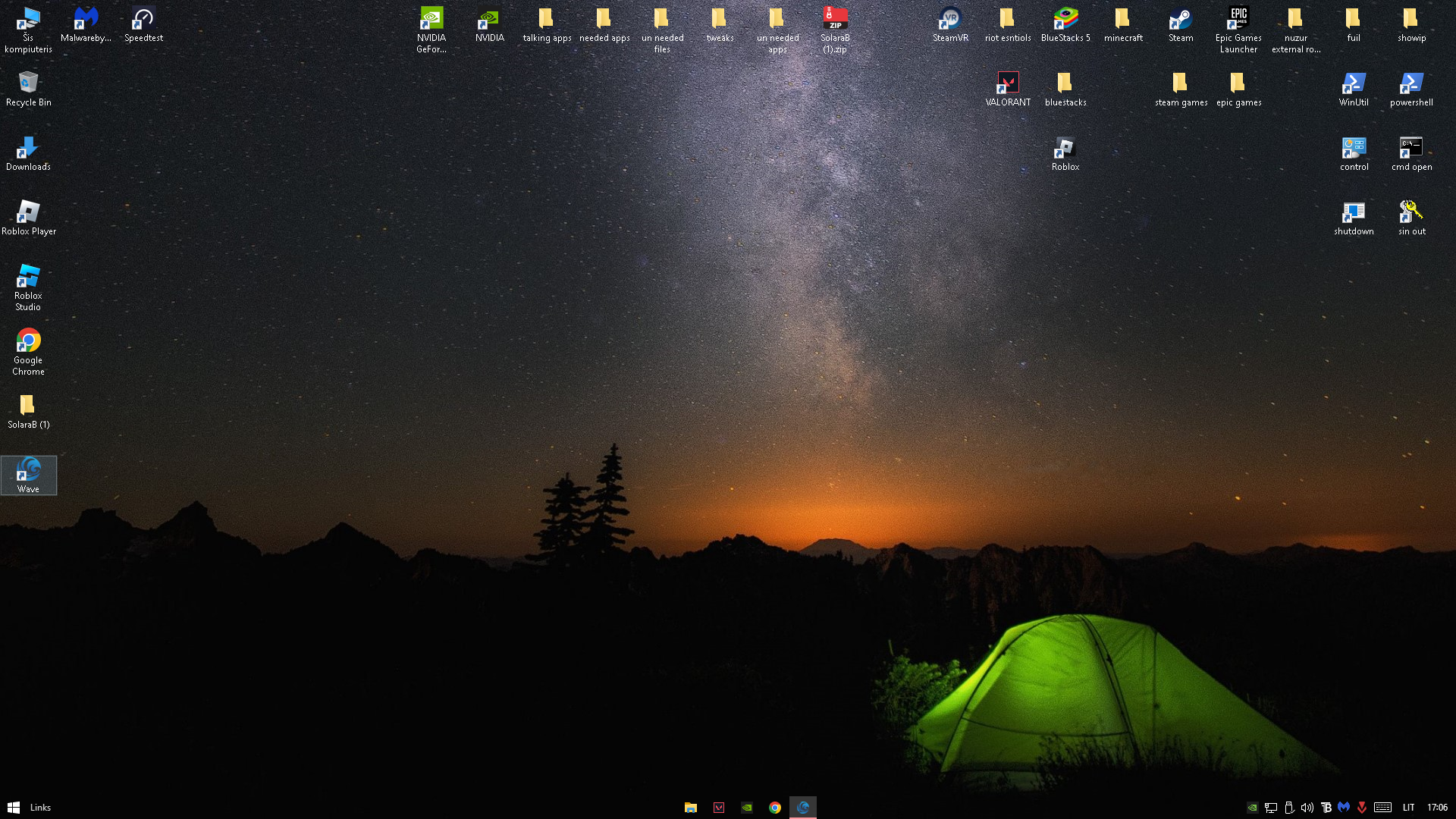Open the NVIDIA GeForce Experience shortcut

431,29
